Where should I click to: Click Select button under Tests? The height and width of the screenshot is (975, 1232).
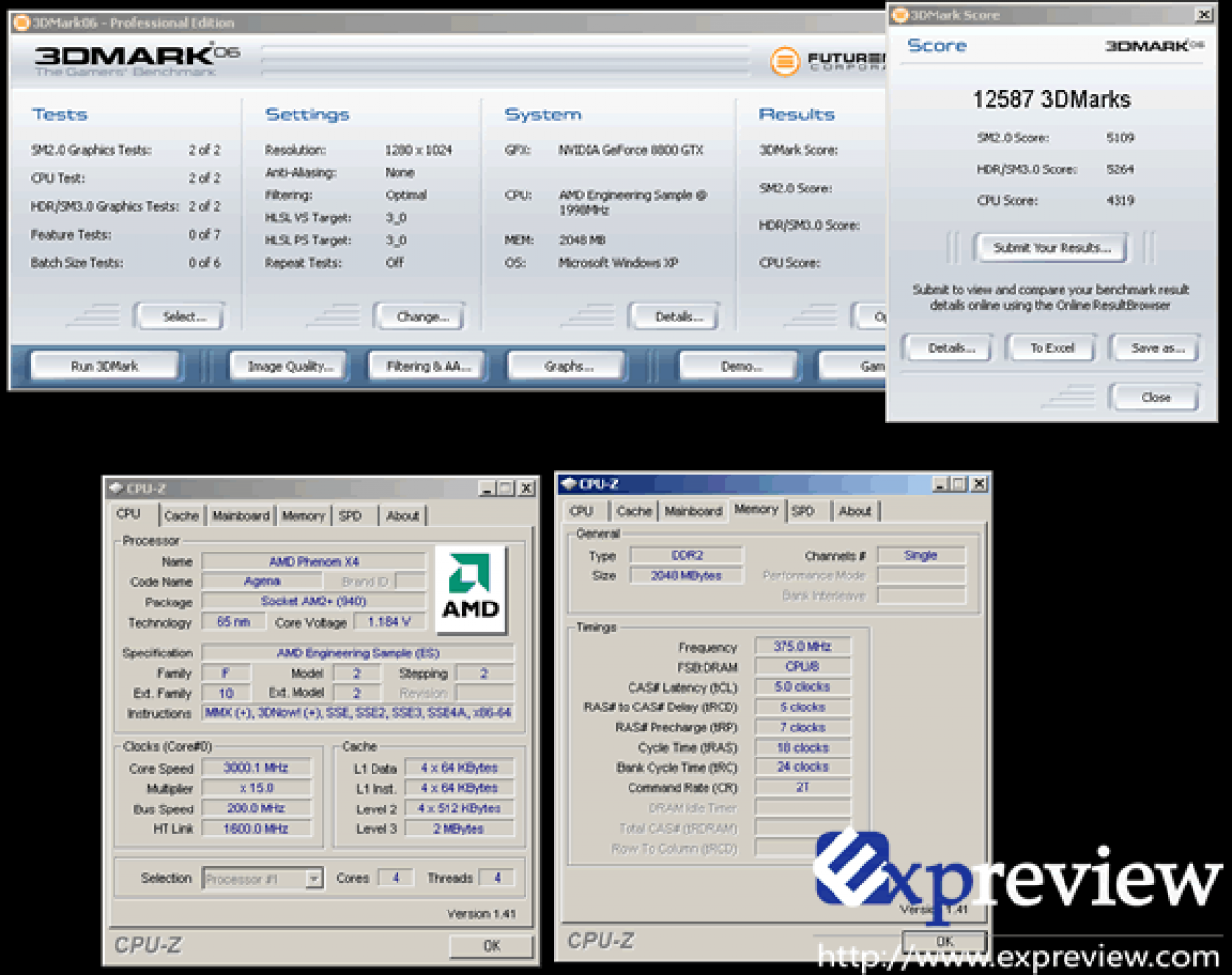[182, 317]
